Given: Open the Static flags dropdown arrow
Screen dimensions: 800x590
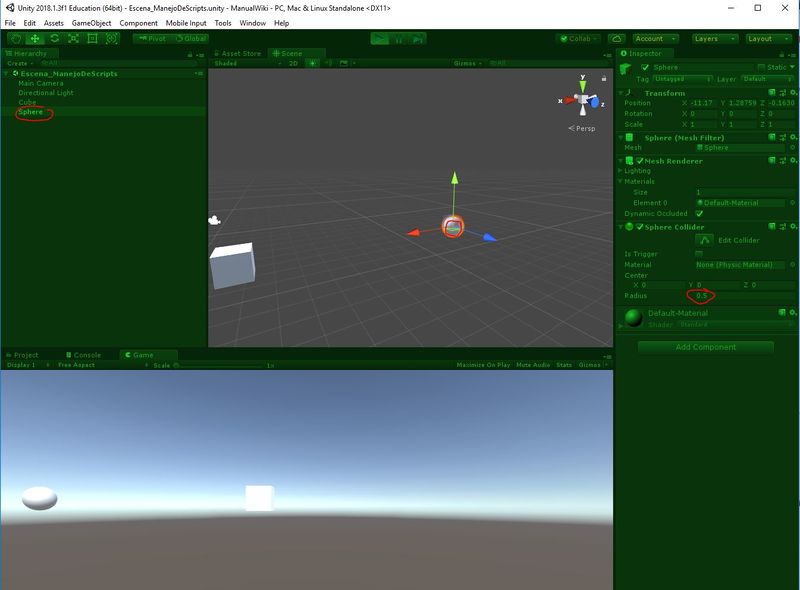Looking at the screenshot, I should [792, 67].
